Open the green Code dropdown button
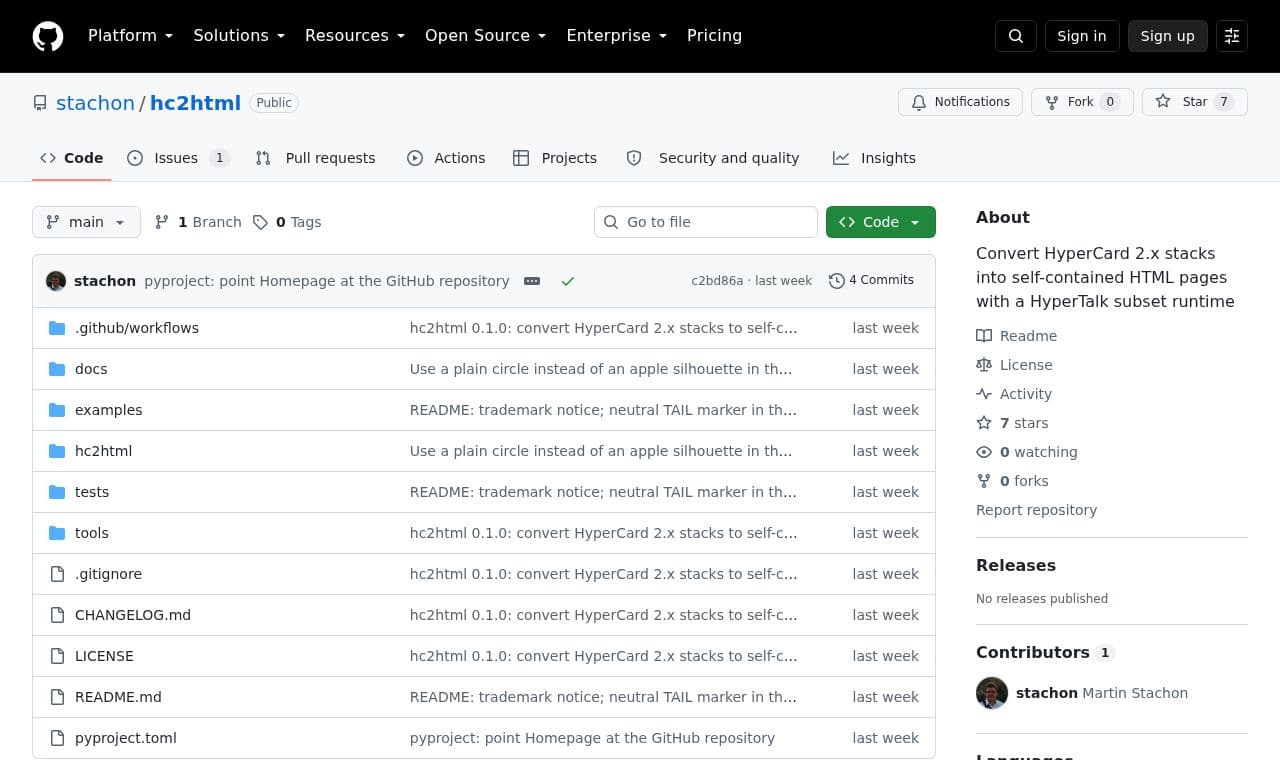 pyautogui.click(x=881, y=222)
